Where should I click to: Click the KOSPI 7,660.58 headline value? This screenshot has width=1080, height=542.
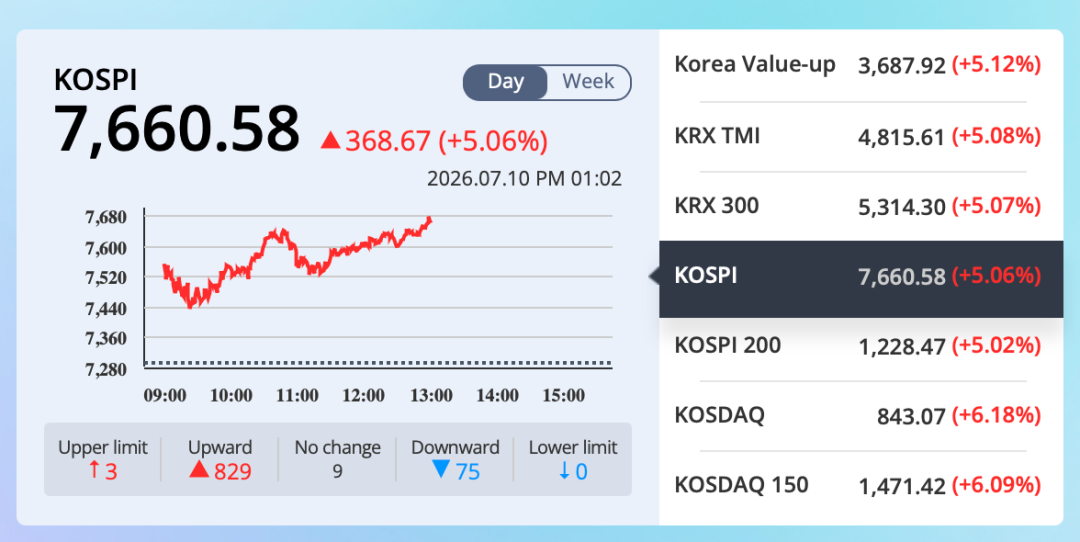177,130
